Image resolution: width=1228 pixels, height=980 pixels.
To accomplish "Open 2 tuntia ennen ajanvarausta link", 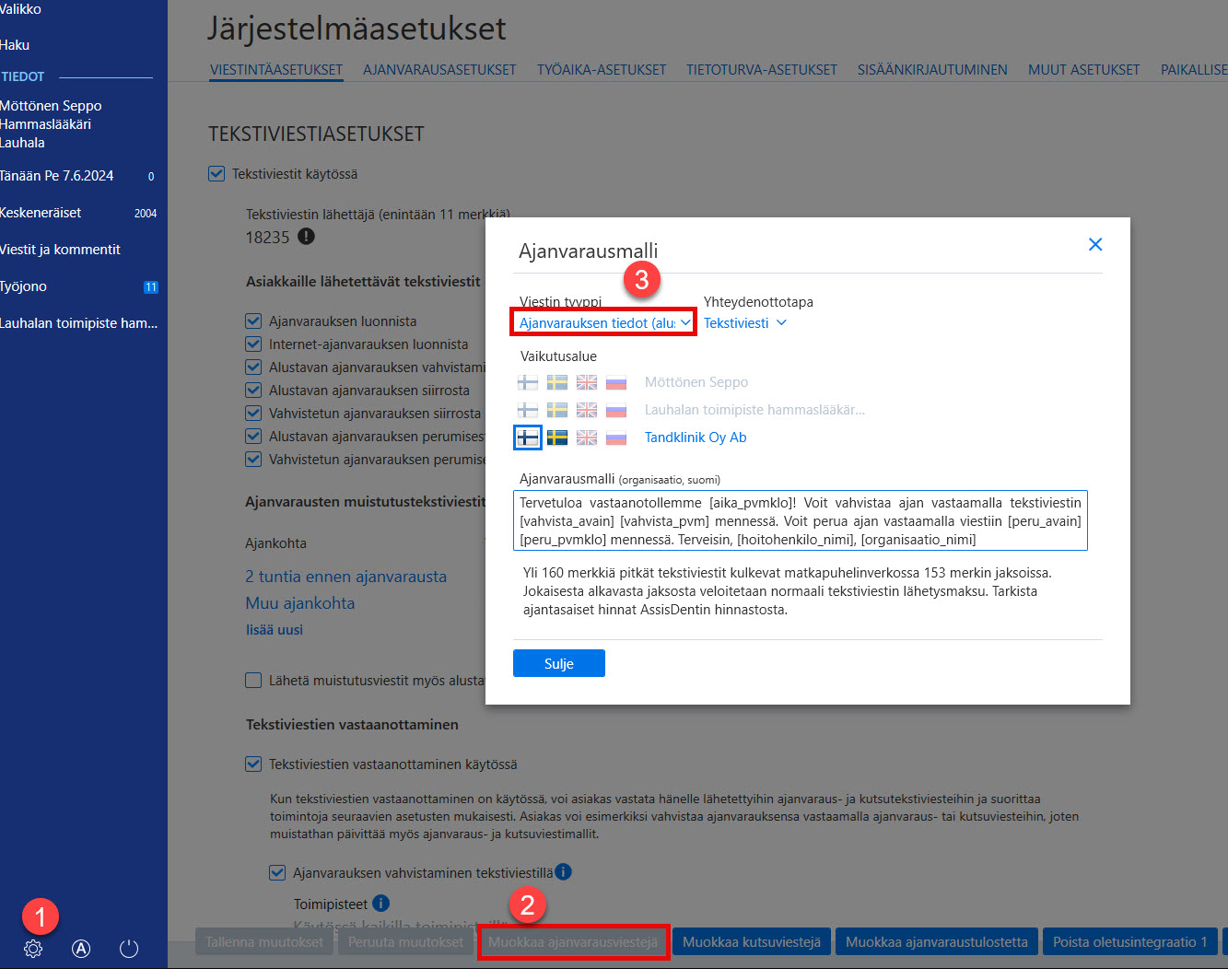I will (x=345, y=577).
